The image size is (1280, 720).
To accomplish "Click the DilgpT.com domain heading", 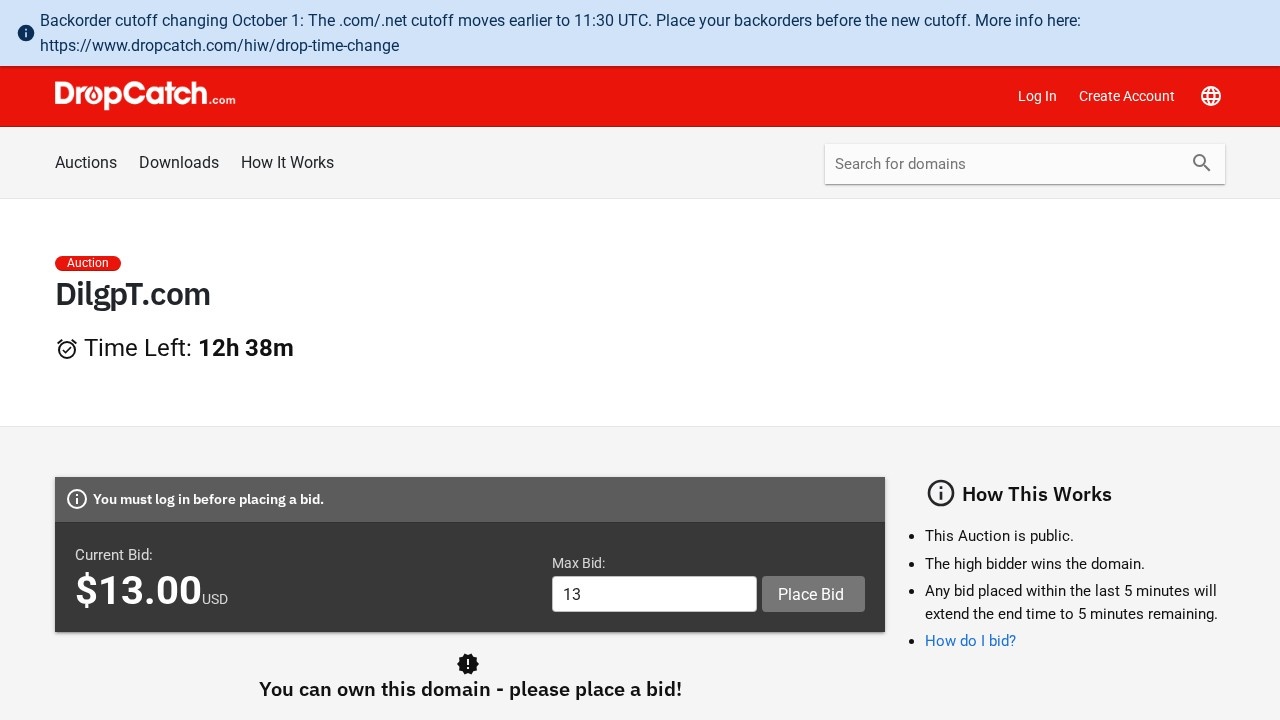I will tap(133, 295).
